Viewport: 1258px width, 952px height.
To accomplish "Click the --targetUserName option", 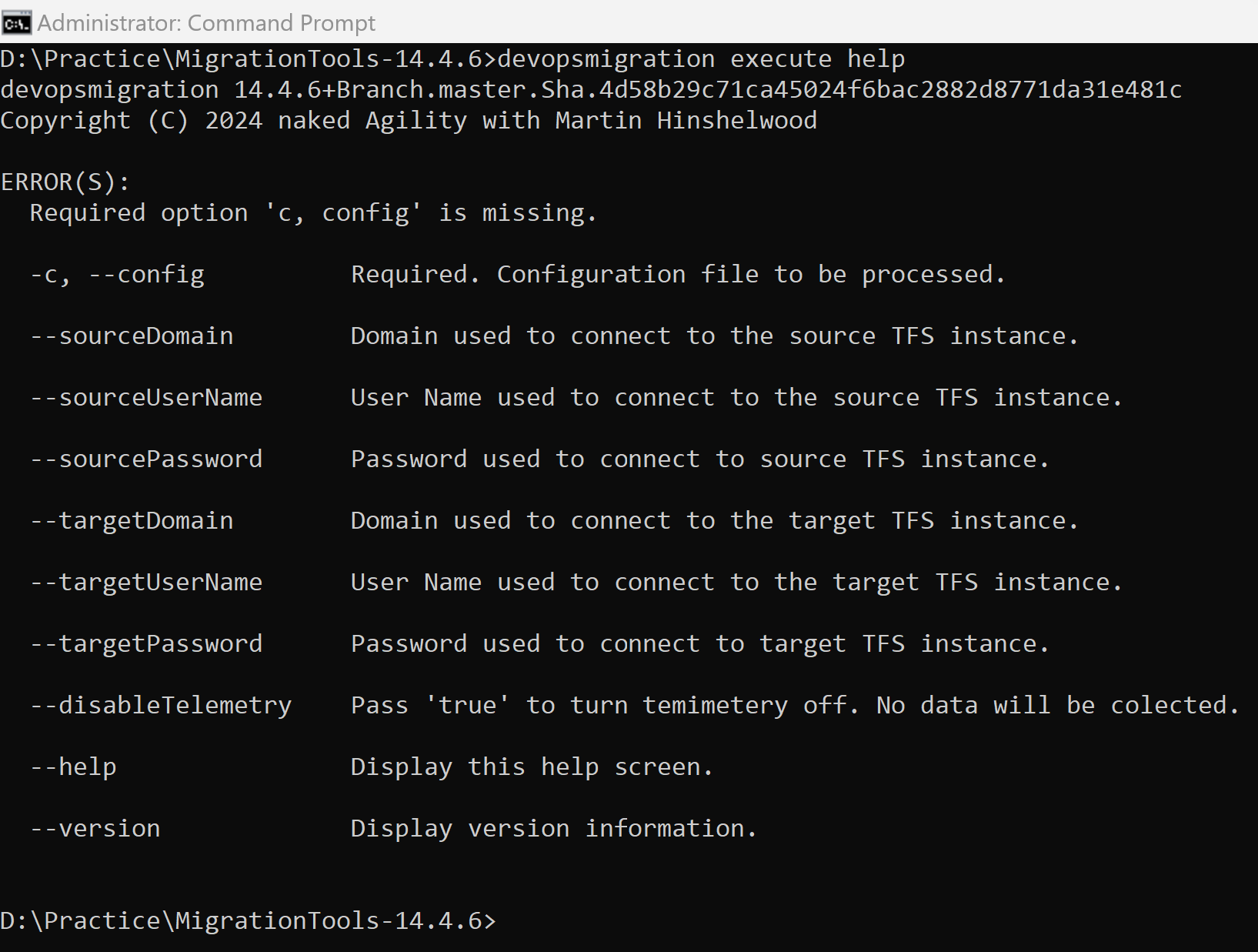I will click(146, 583).
